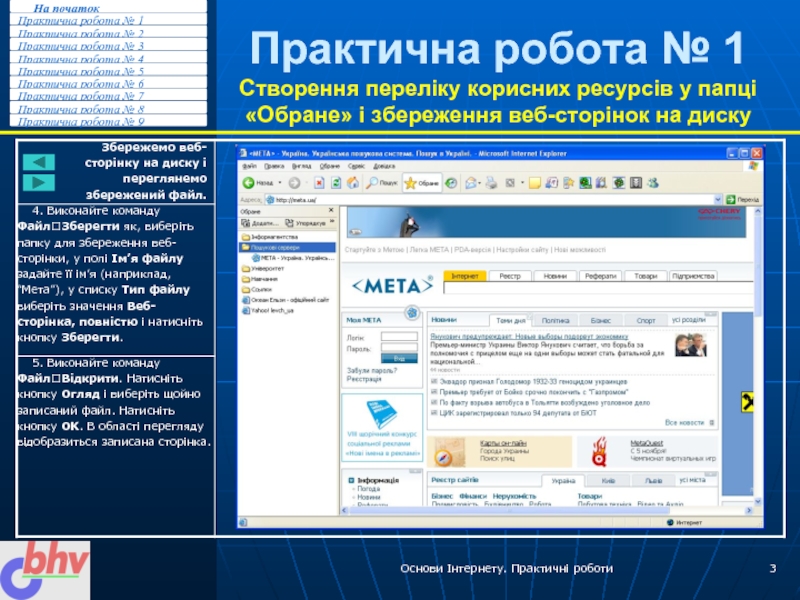Select the Реферати search tab
The image size is (800, 600).
tap(601, 276)
